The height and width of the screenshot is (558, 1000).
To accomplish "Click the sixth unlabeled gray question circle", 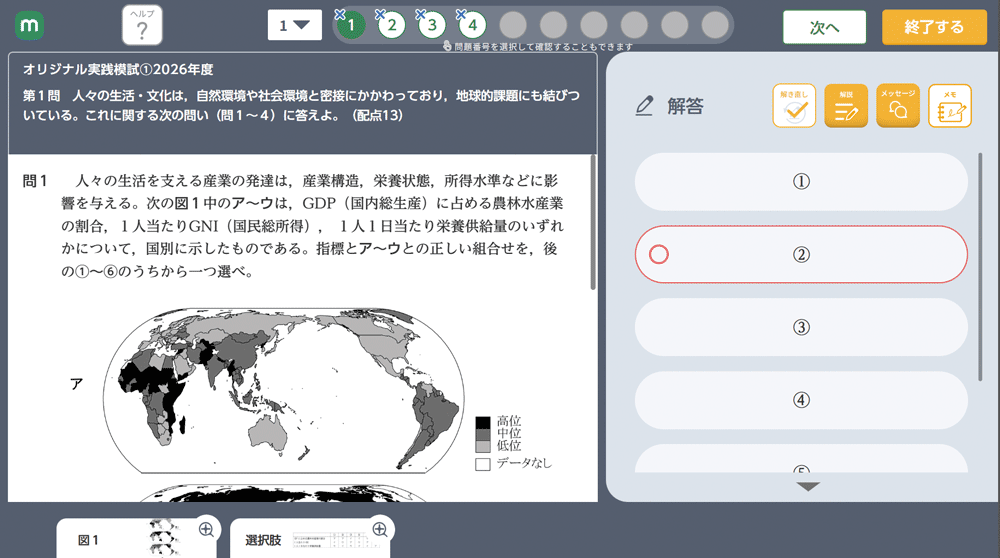I will tap(715, 26).
